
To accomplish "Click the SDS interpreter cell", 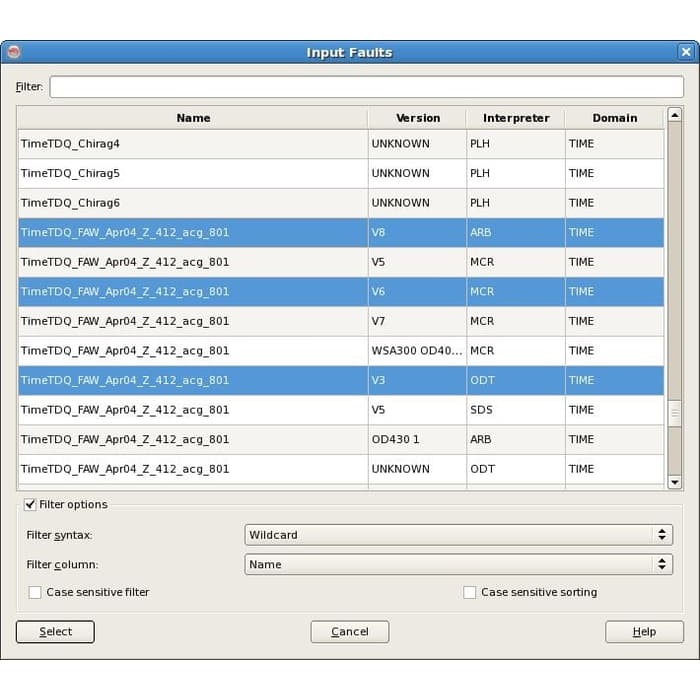I will 516,410.
